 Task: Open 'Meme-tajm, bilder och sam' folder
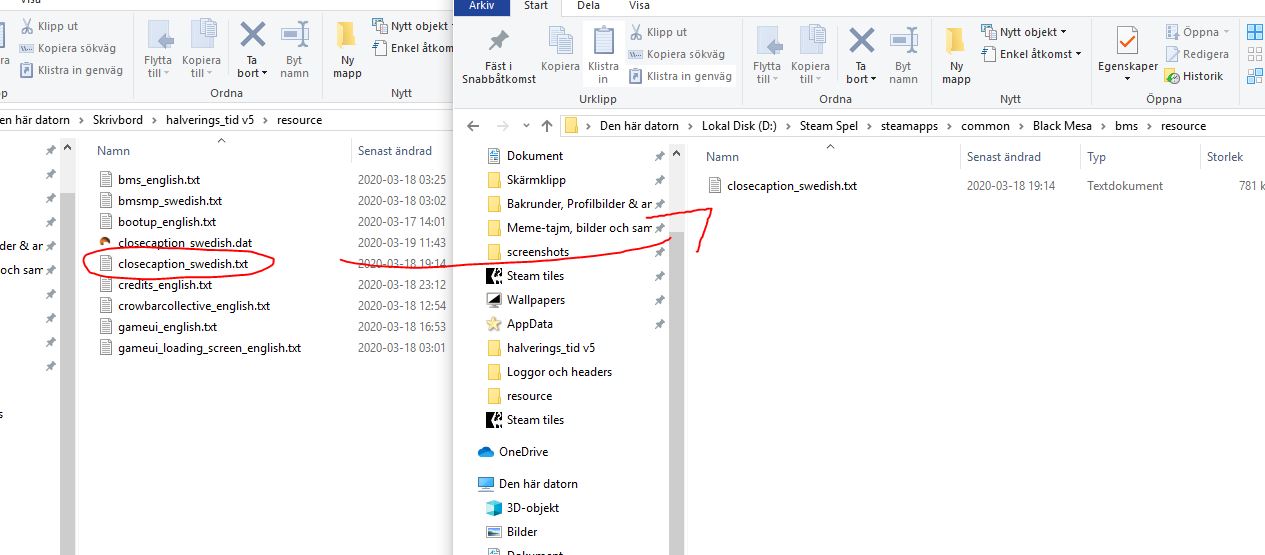579,228
